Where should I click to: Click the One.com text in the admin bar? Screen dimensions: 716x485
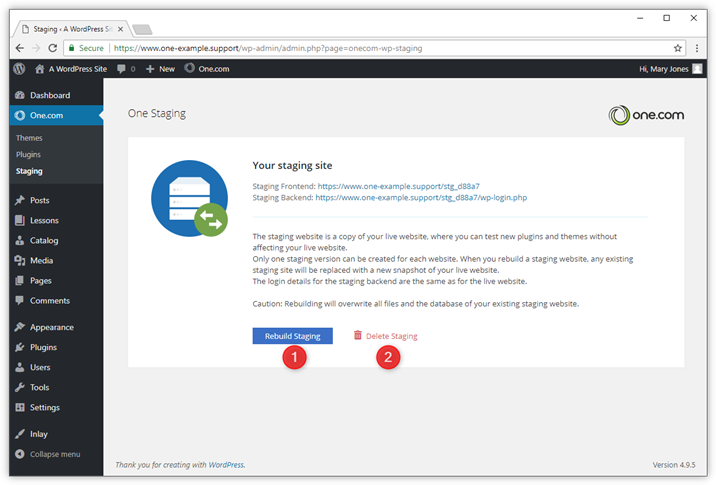pos(214,69)
